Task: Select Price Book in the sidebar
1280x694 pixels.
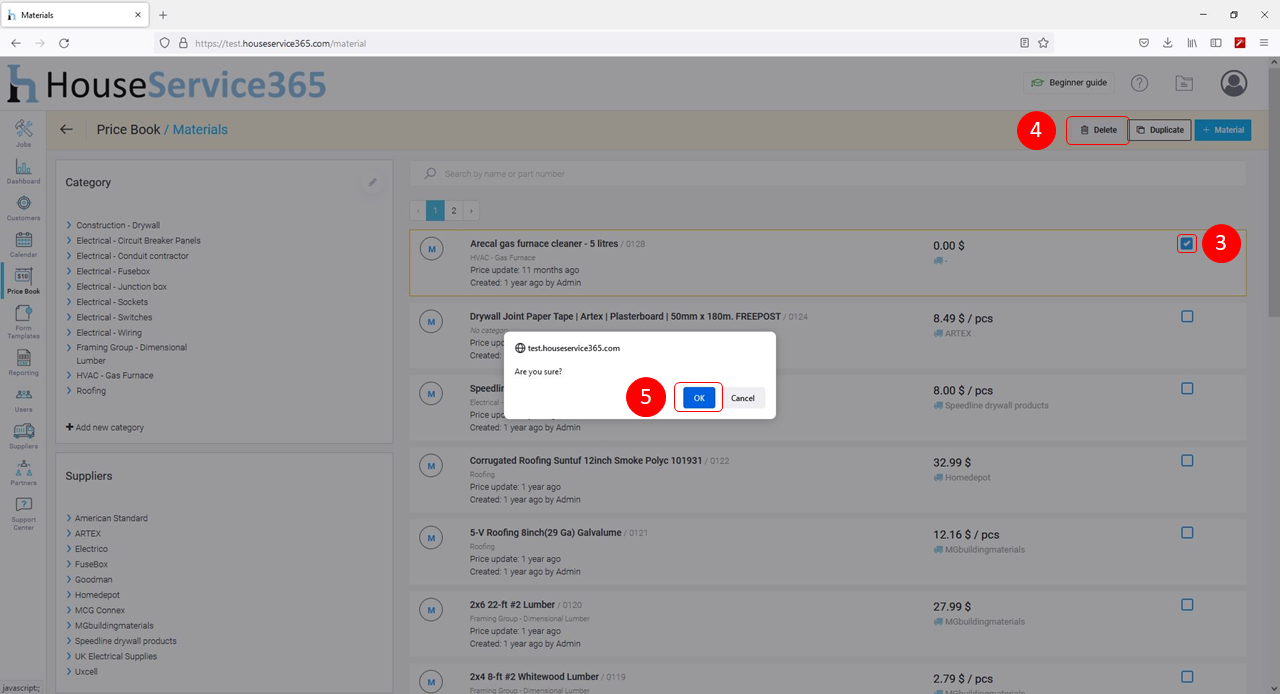Action: (x=24, y=281)
